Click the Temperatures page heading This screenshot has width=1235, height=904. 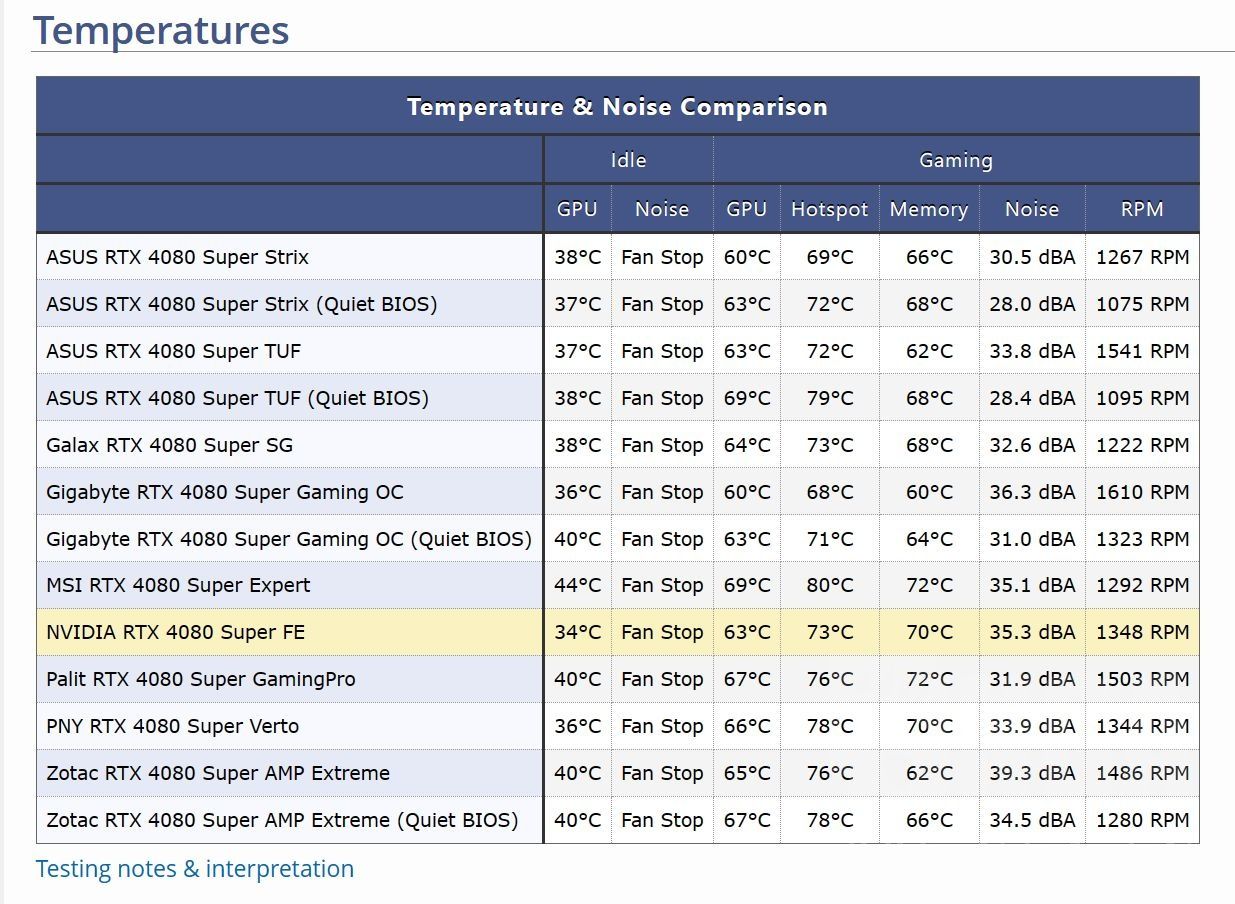coord(161,30)
